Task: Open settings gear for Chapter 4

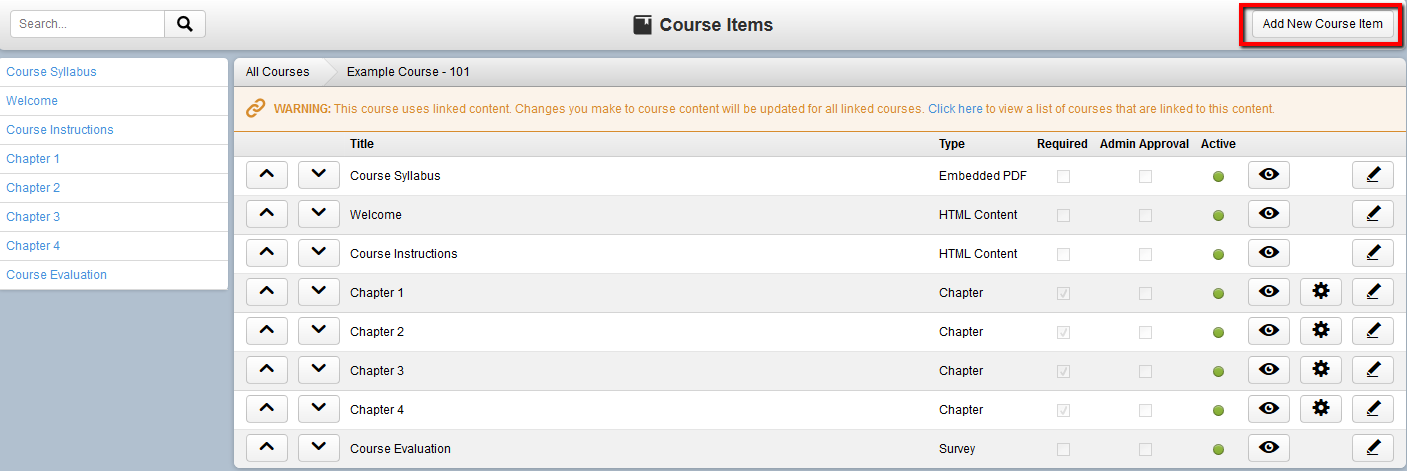Action: click(1321, 409)
